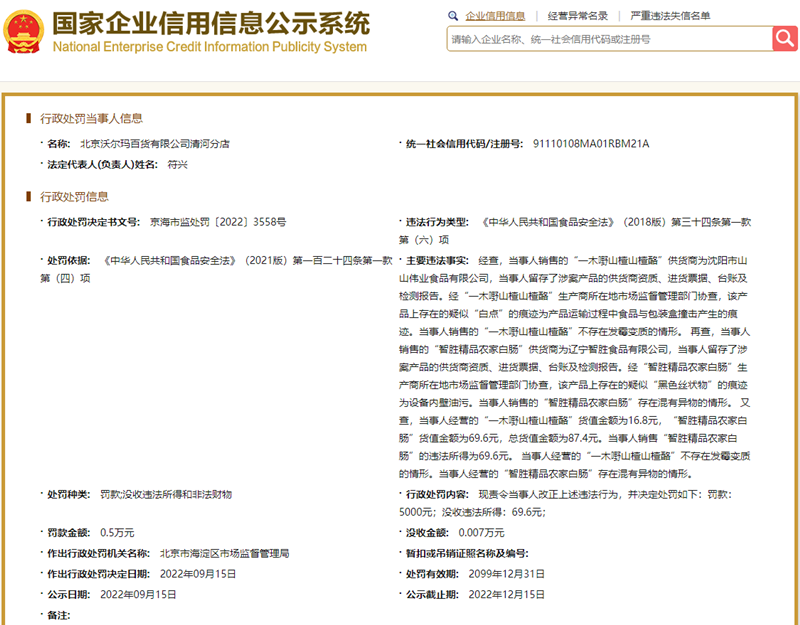Click the 统一社会信用代码/注册号 label
The width and height of the screenshot is (800, 625).
point(464,144)
